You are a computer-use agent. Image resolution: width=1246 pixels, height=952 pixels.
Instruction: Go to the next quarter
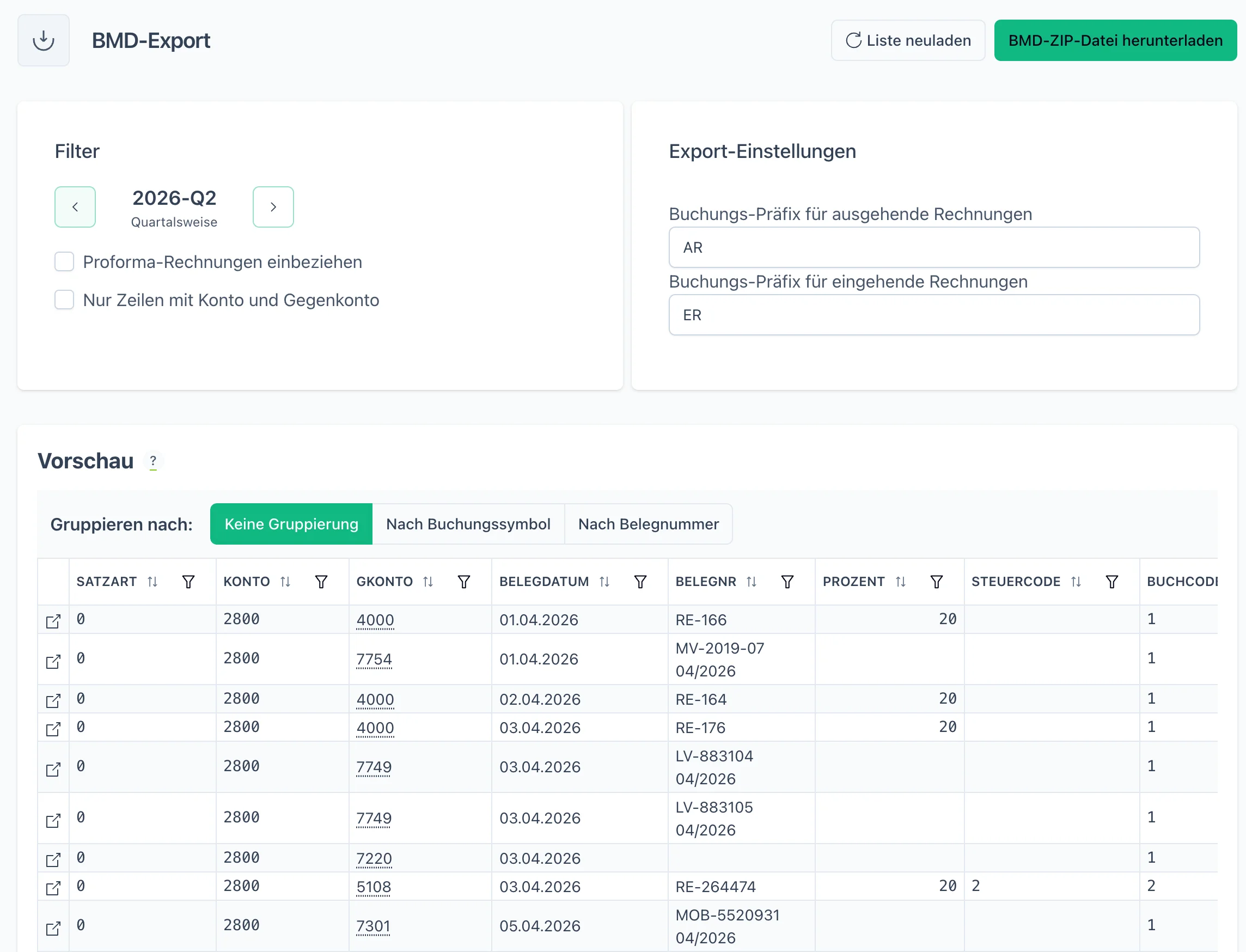(273, 207)
